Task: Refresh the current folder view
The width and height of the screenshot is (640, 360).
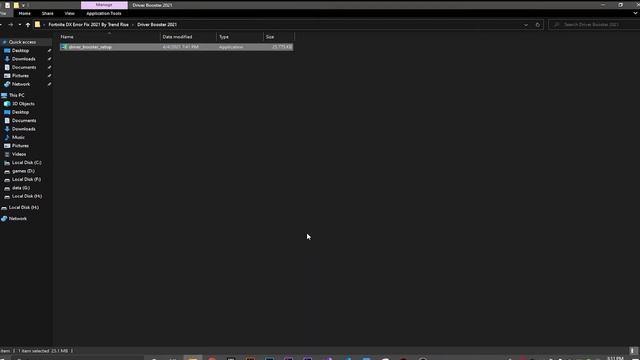Action: point(538,25)
